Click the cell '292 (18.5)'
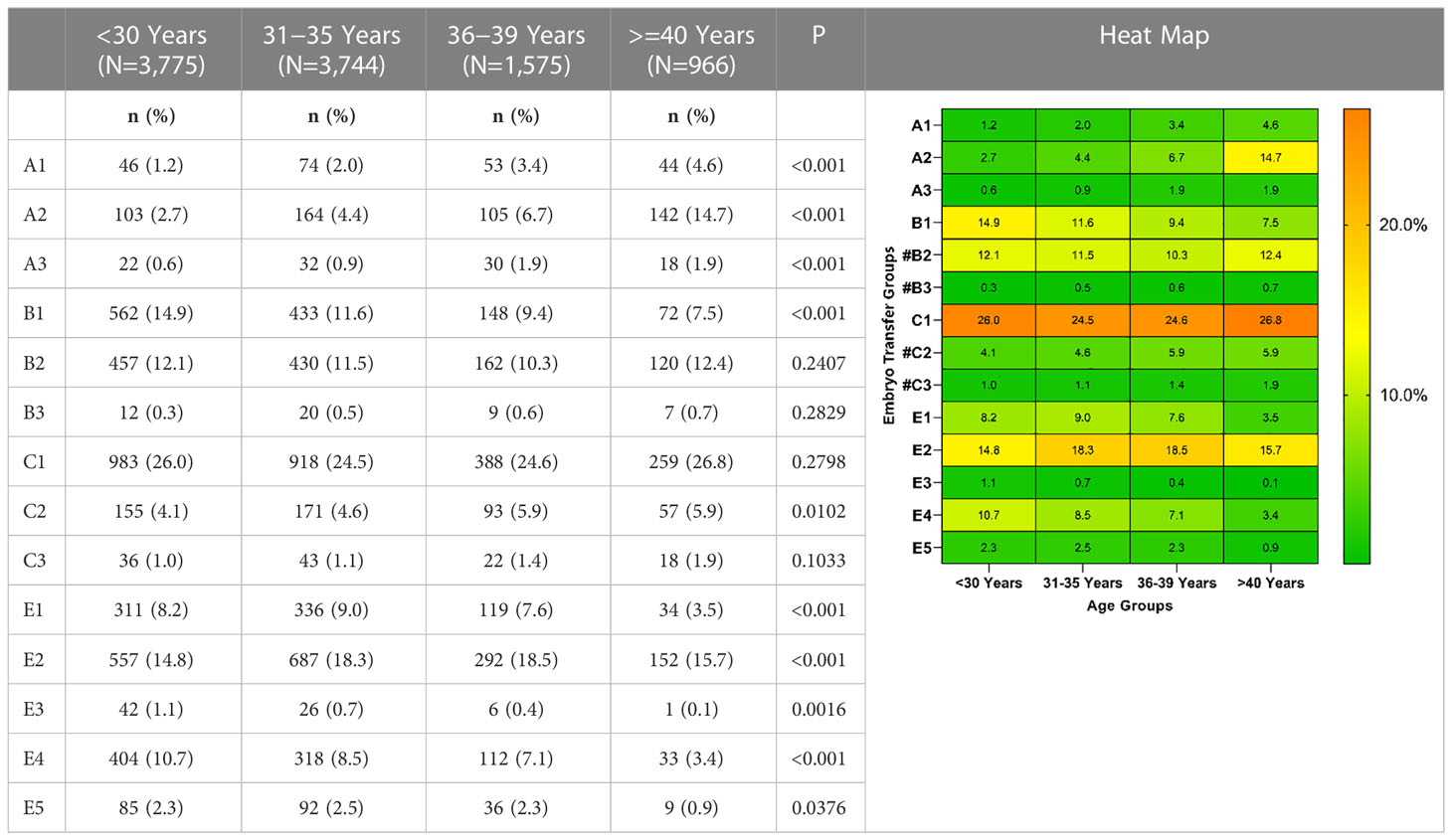1452x840 pixels. pos(516,660)
